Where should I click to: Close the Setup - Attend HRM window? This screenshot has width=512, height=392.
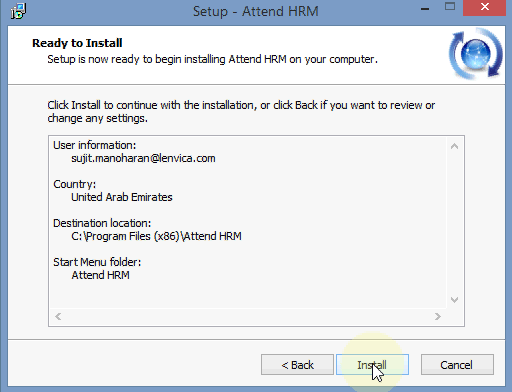pos(485,7)
